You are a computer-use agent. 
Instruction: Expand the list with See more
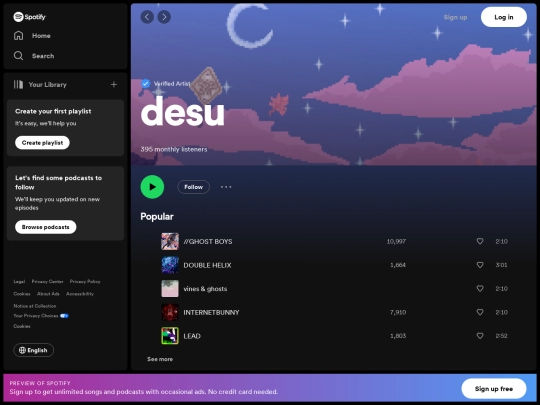pyautogui.click(x=160, y=359)
